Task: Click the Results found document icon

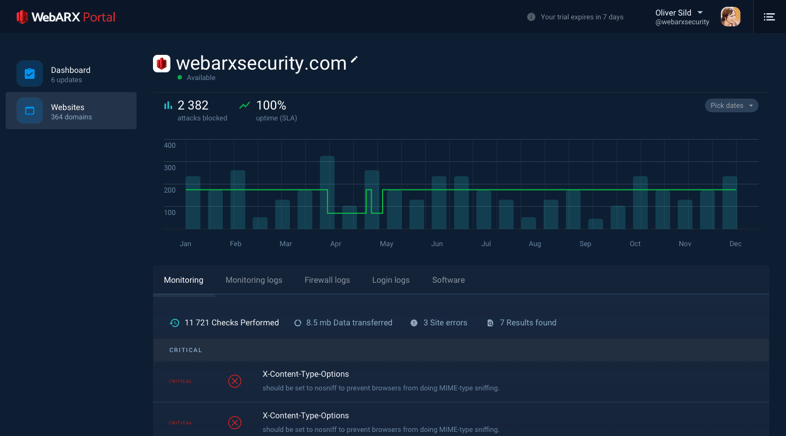Action: point(490,323)
